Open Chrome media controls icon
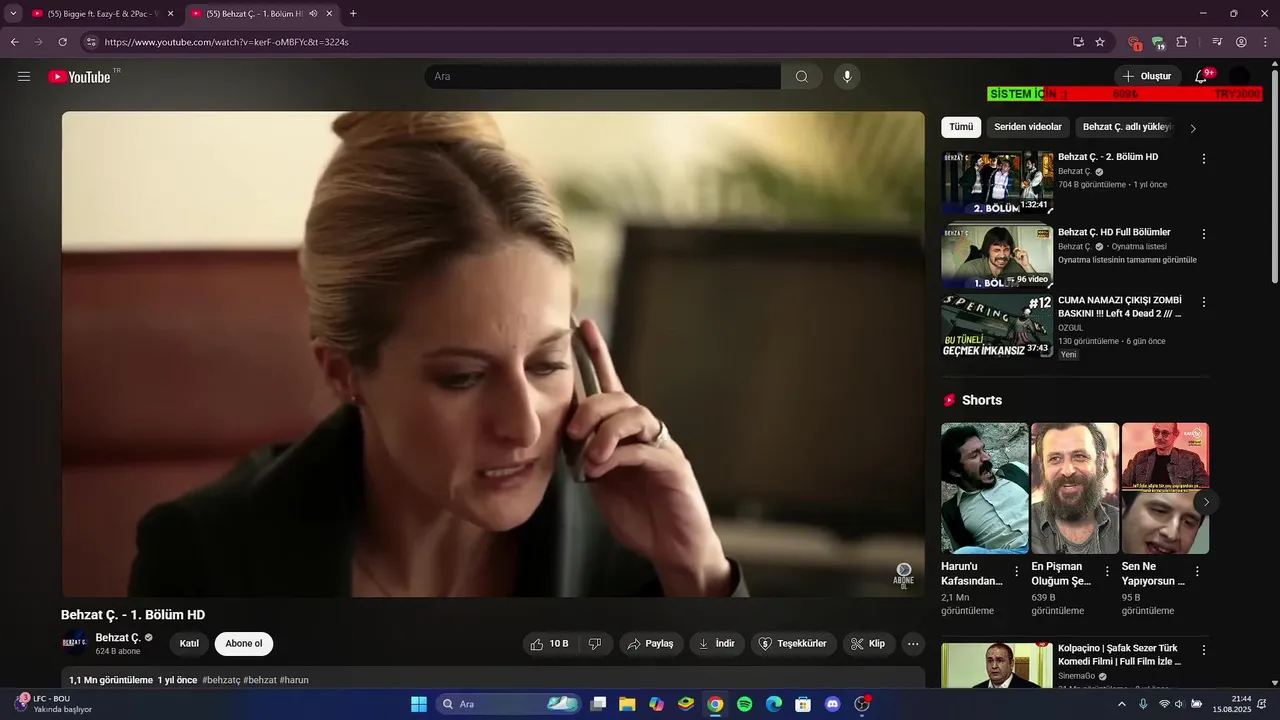This screenshot has height=720, width=1280. click(x=1217, y=42)
